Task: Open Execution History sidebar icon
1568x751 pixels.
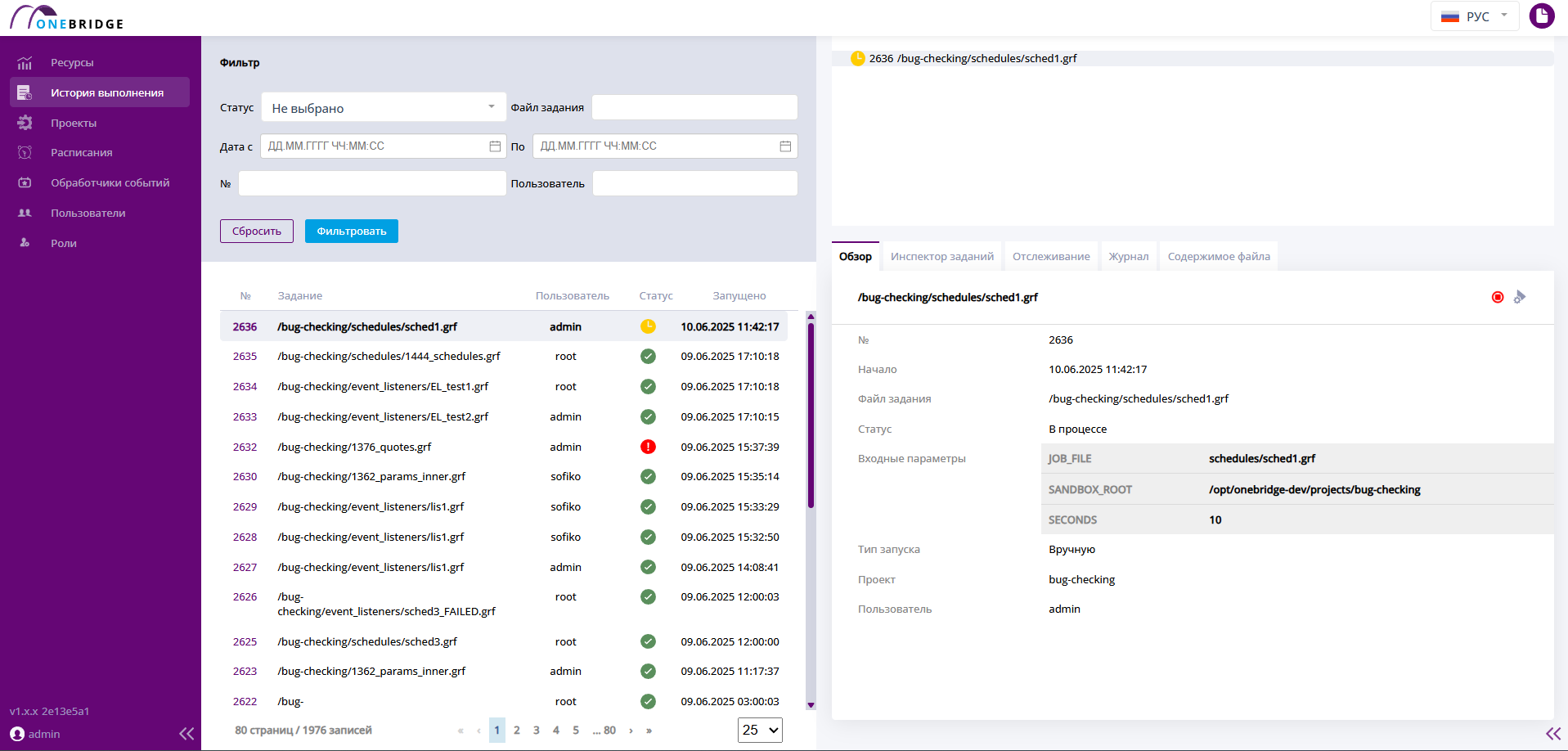Action: coord(25,92)
